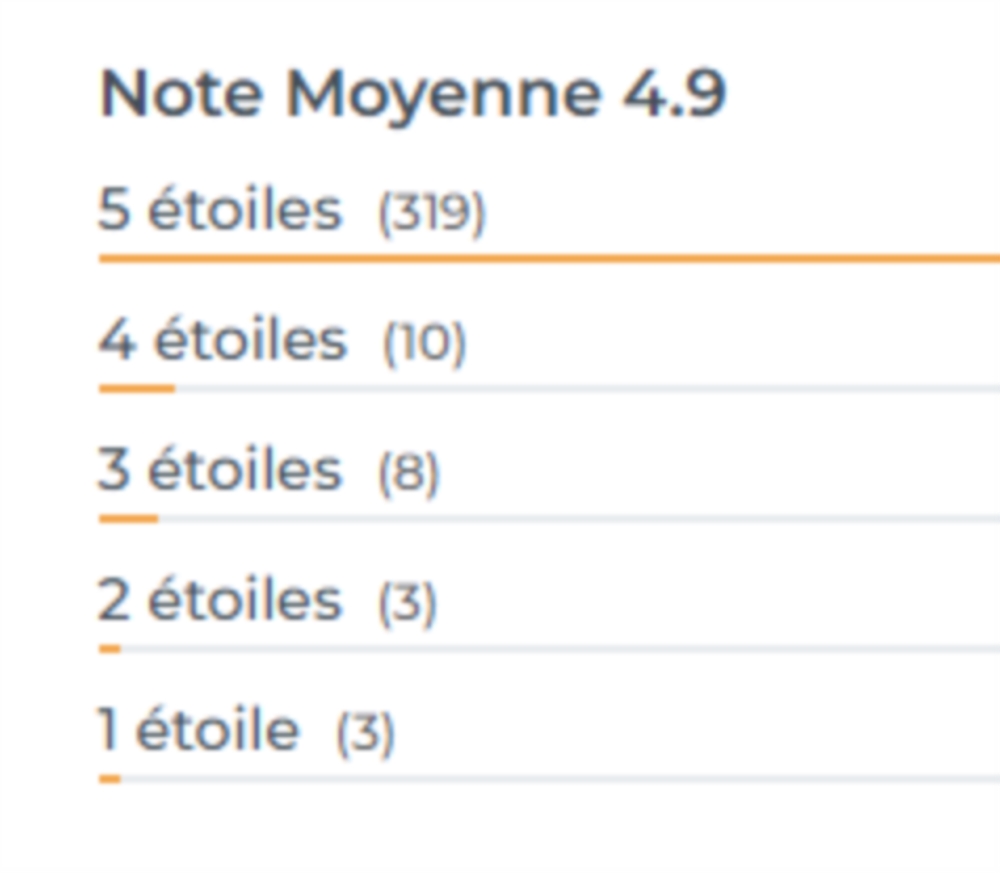The image size is (1000, 873).
Task: Click orange fill of 2 étoiles bar
Action: pyautogui.click(x=110, y=648)
